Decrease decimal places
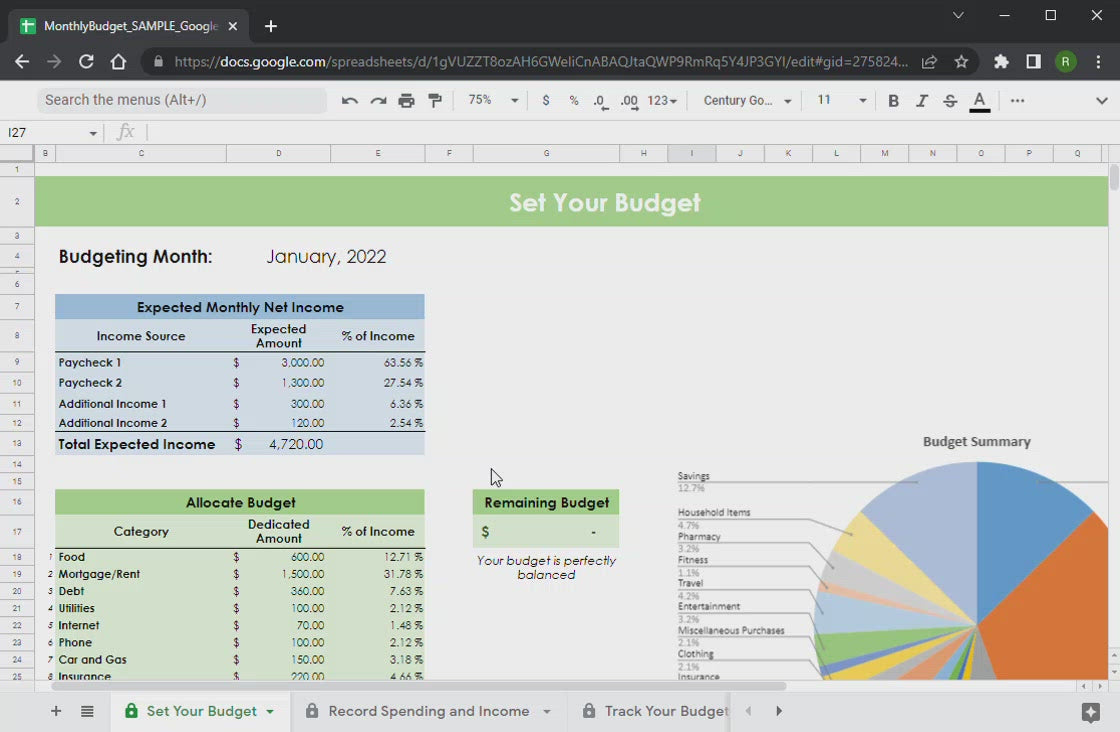This screenshot has height=732, width=1120. [600, 101]
